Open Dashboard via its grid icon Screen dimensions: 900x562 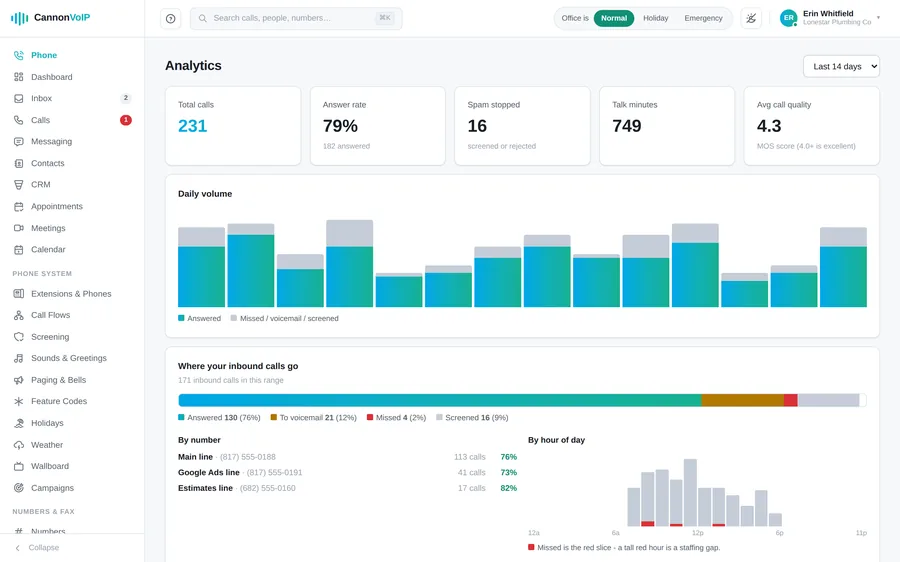click(x=19, y=77)
